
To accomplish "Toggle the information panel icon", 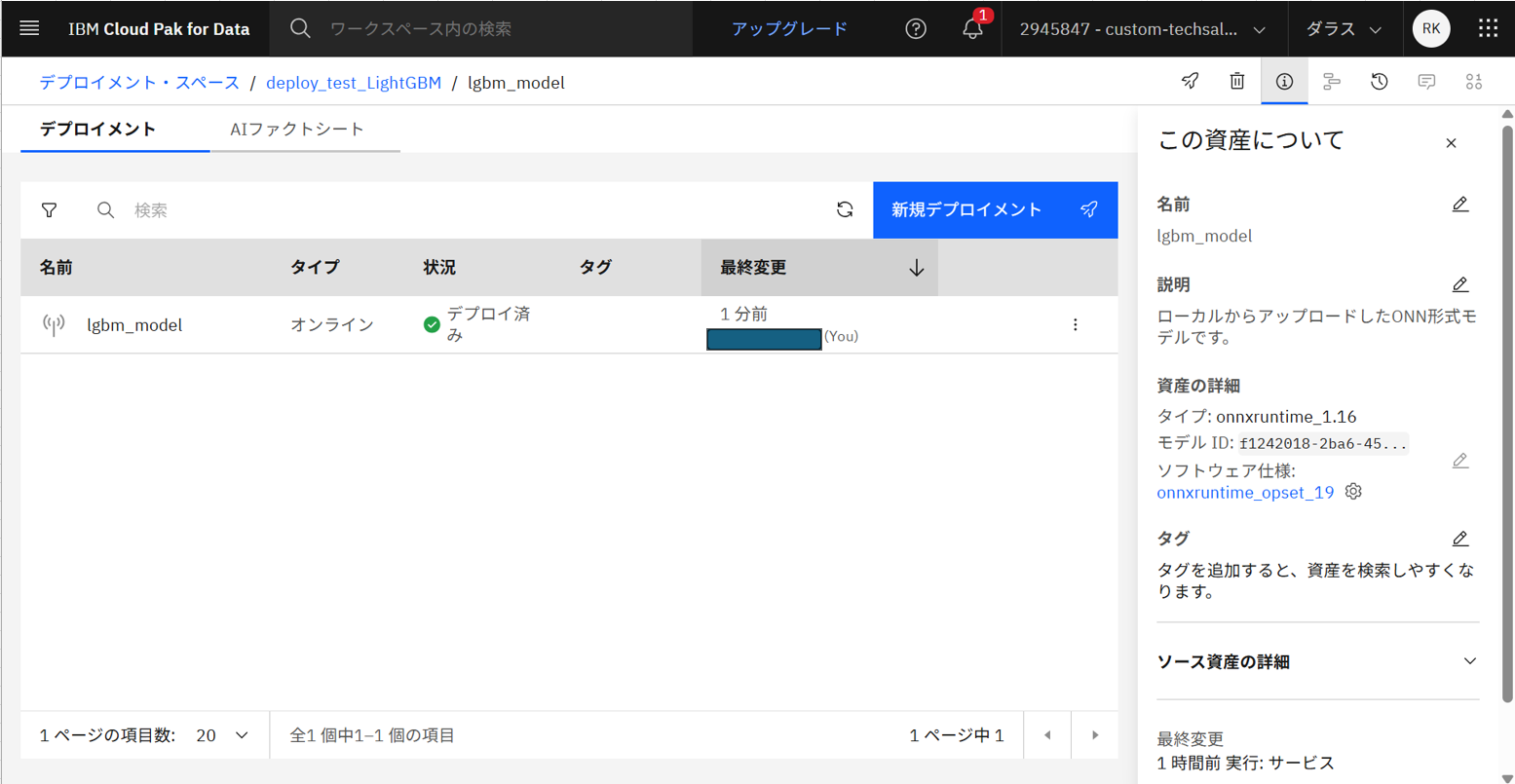I will 1284,81.
